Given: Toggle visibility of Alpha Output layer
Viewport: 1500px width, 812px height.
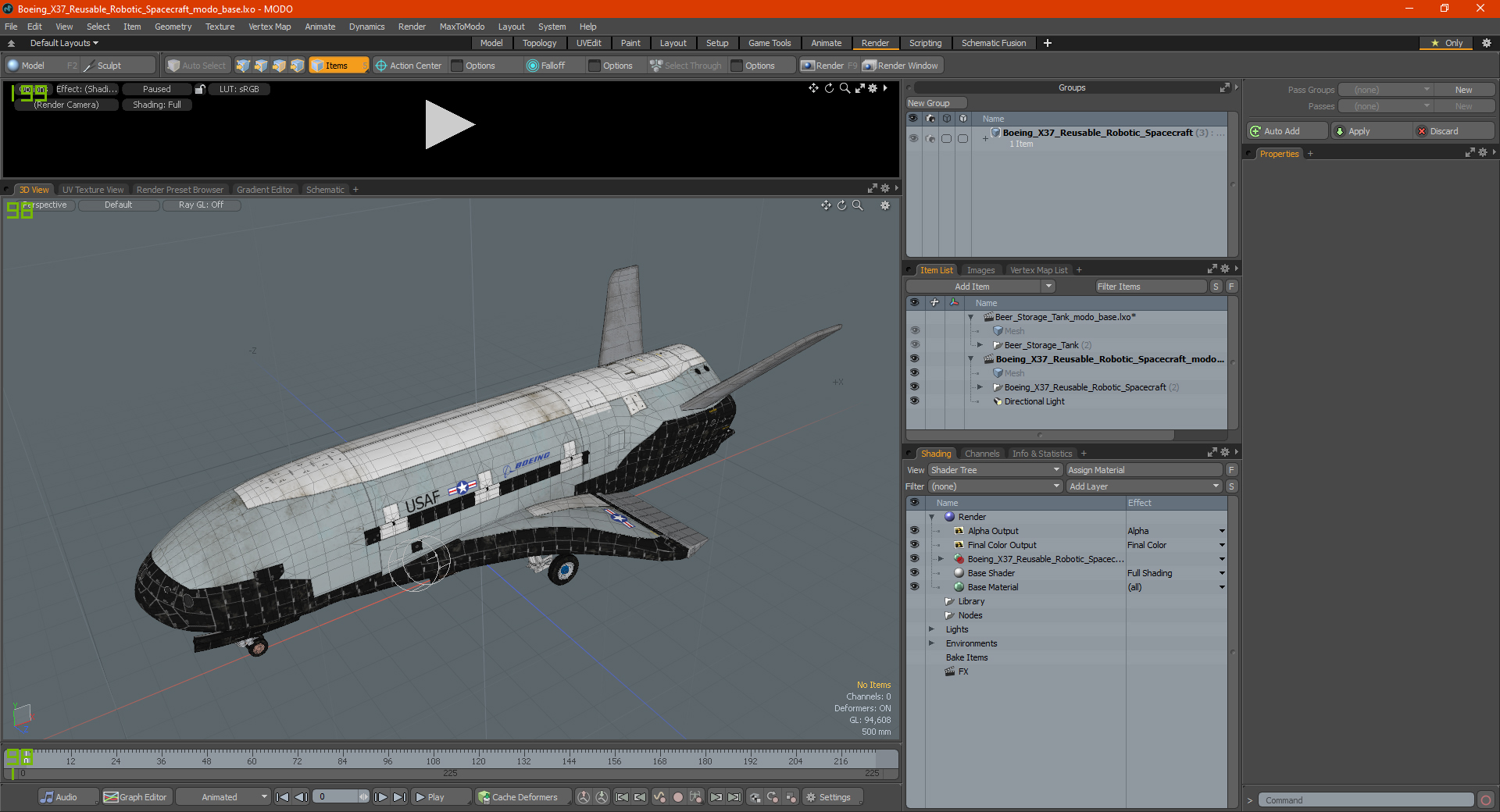Looking at the screenshot, I should coord(914,531).
